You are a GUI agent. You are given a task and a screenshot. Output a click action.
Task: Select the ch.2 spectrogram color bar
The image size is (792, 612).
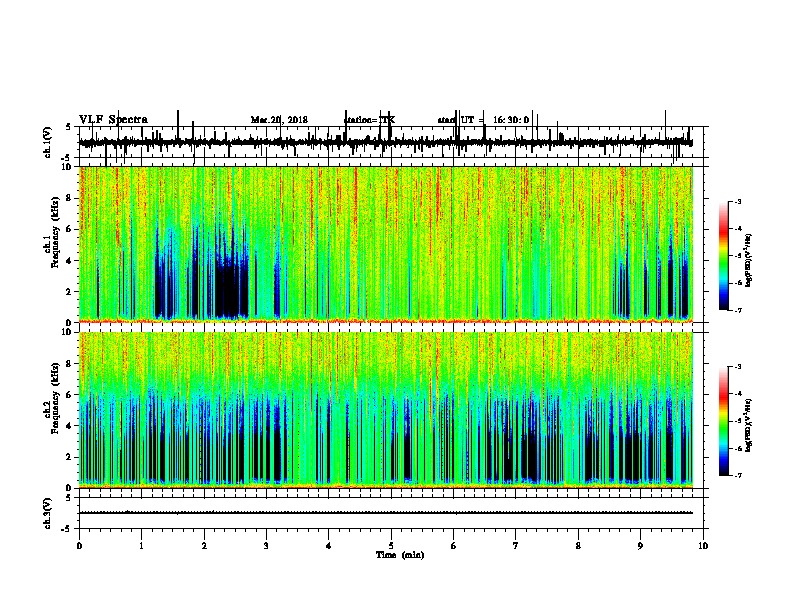[x=724, y=421]
